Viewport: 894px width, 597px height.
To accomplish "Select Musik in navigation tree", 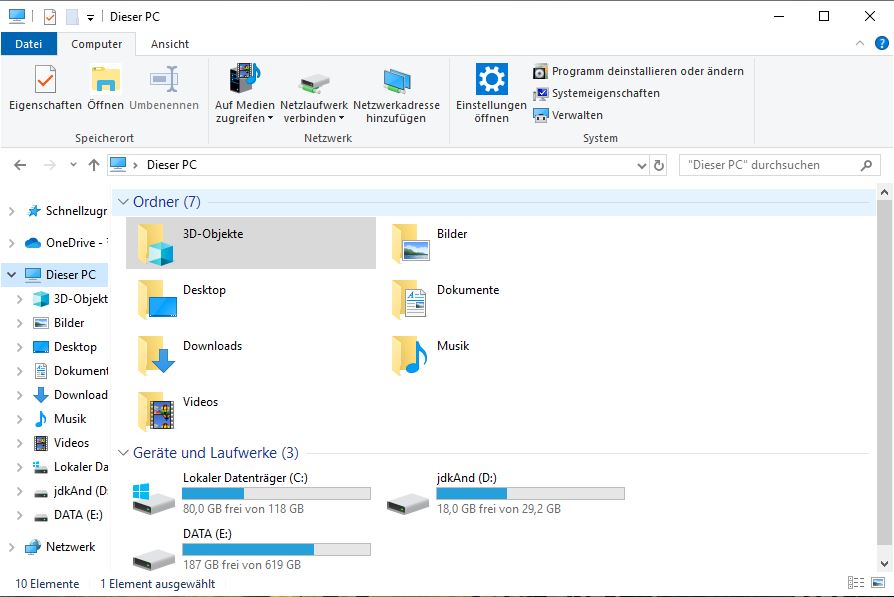I will (59, 419).
